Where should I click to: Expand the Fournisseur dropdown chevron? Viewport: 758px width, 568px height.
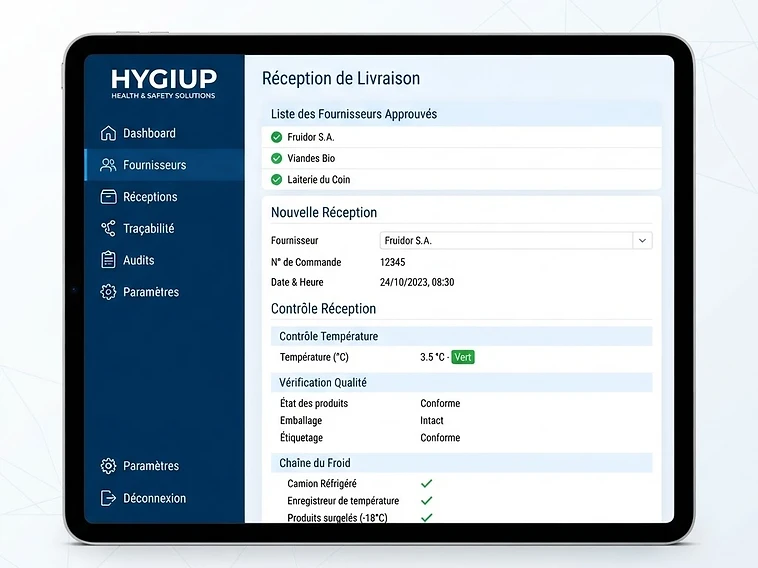642,241
